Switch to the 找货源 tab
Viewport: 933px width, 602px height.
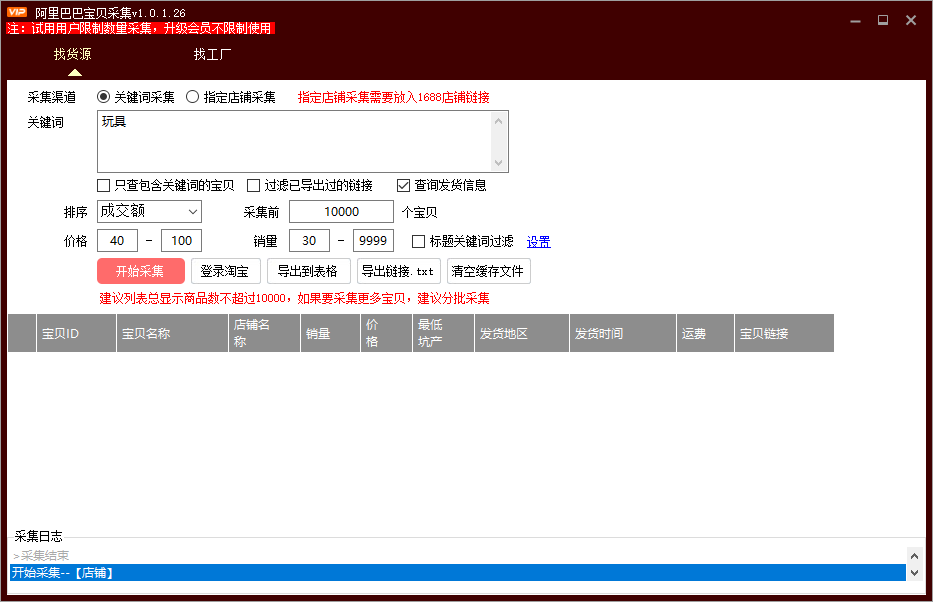click(x=73, y=54)
